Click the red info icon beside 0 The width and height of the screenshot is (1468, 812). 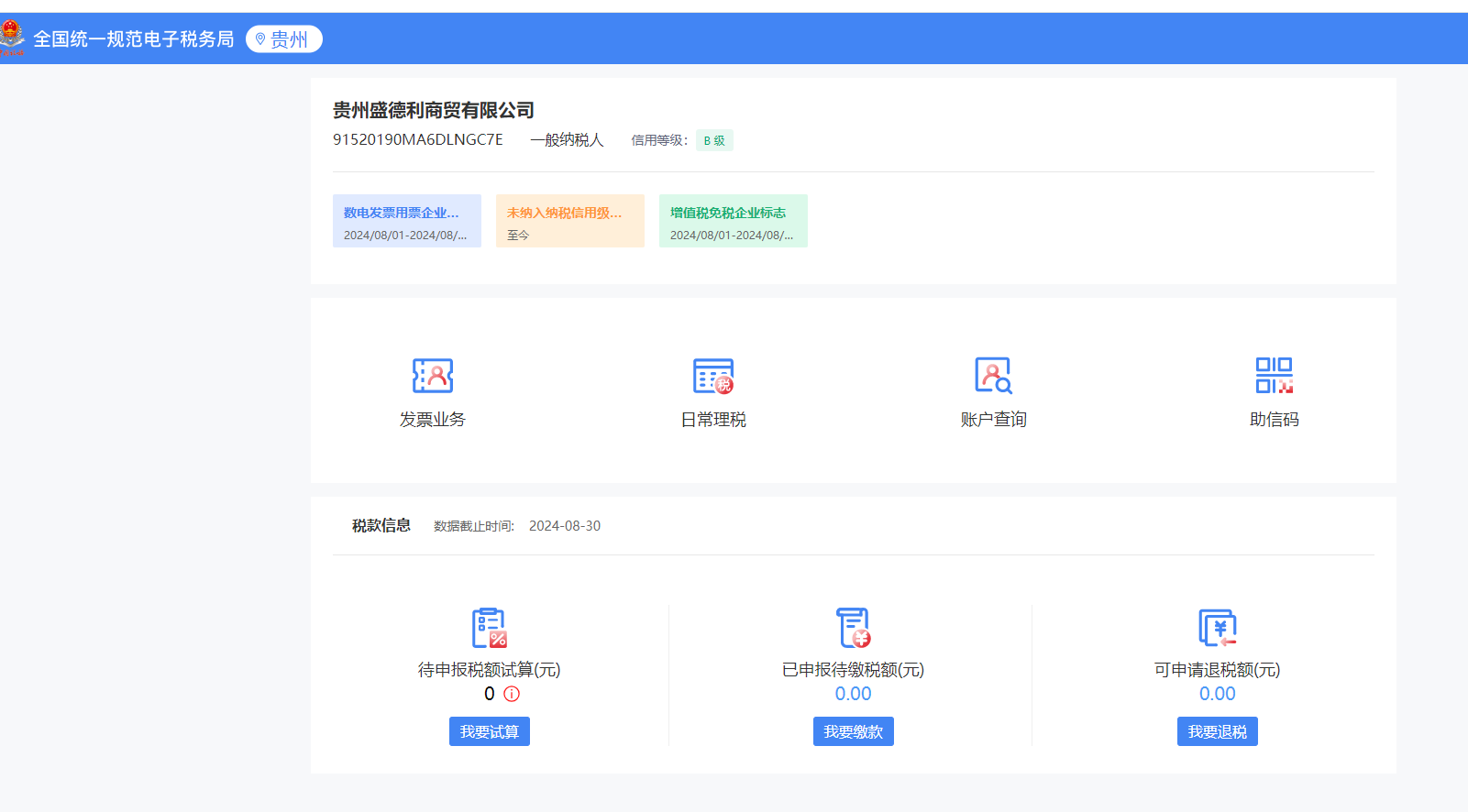click(512, 694)
